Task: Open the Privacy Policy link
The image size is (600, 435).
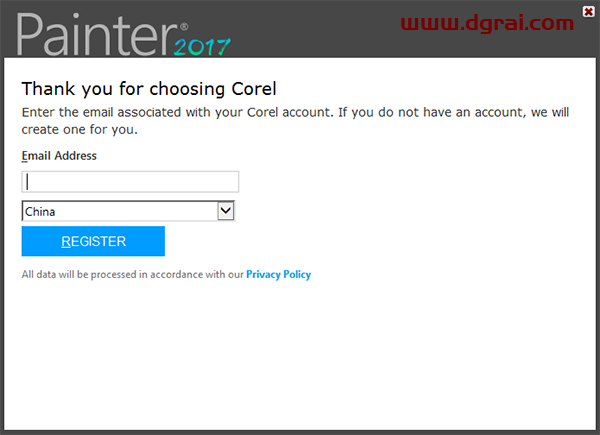Action: [278, 274]
